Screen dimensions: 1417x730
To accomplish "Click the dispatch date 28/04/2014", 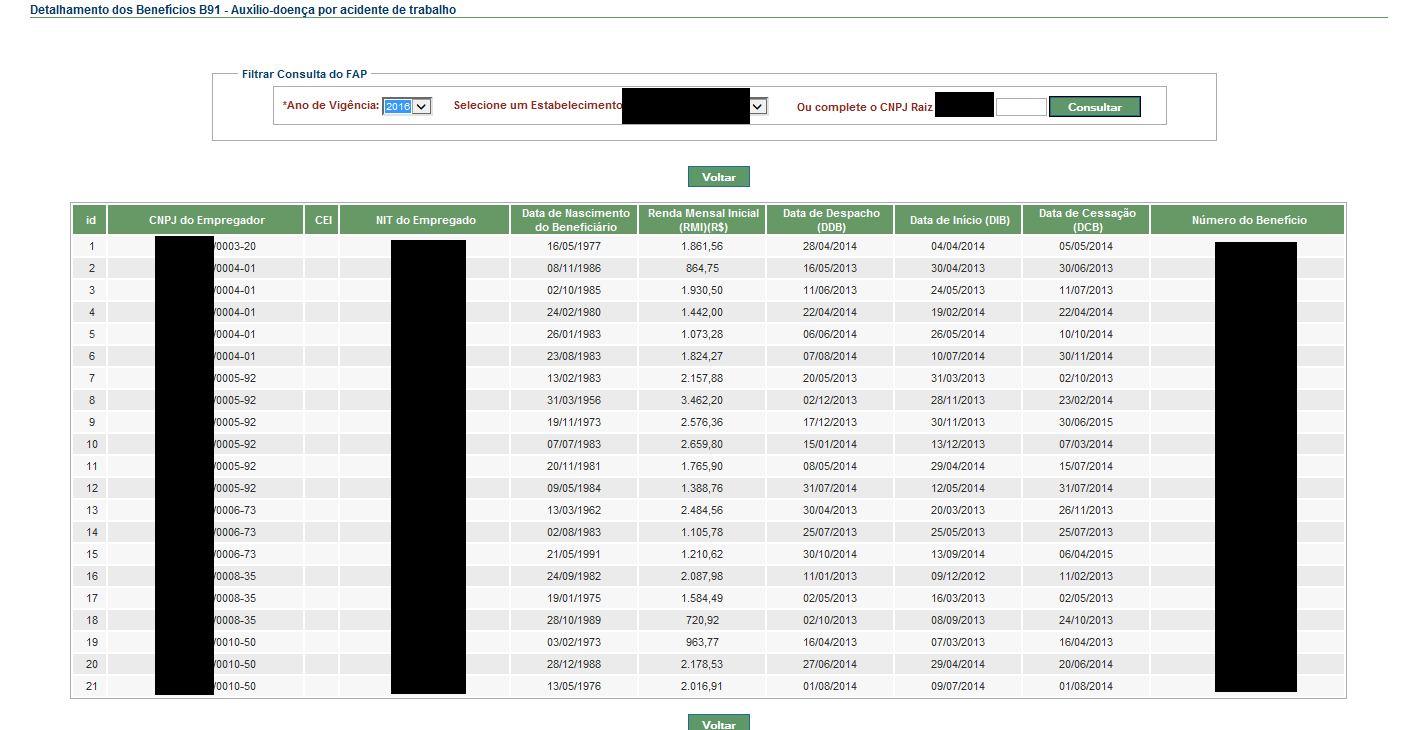I will (830, 246).
